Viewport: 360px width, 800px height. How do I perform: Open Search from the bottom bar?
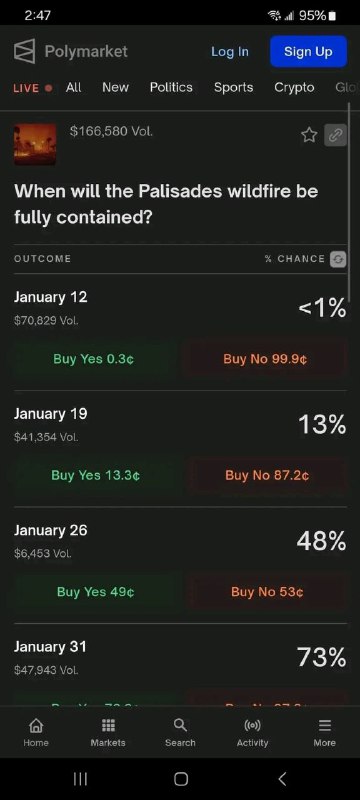pos(180,733)
